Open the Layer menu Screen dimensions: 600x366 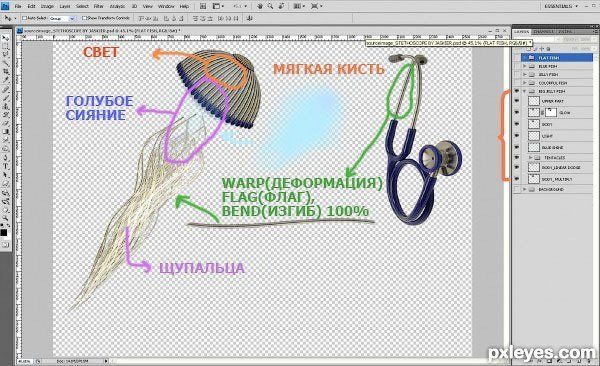tap(65, 6)
